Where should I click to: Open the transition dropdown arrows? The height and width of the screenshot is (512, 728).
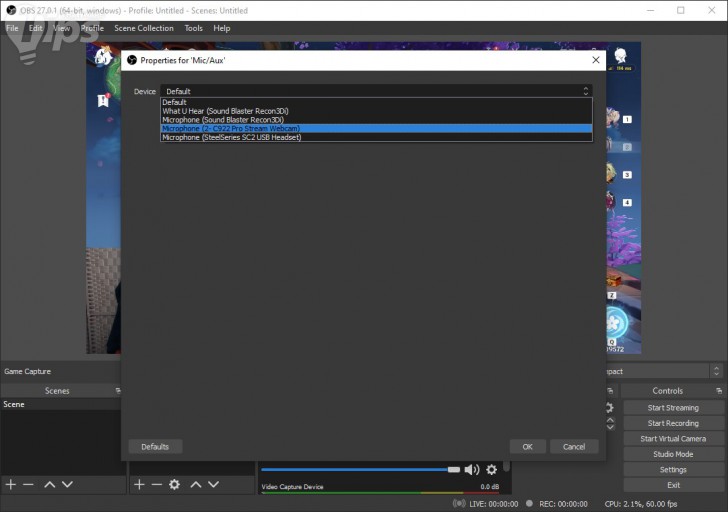(x=716, y=371)
